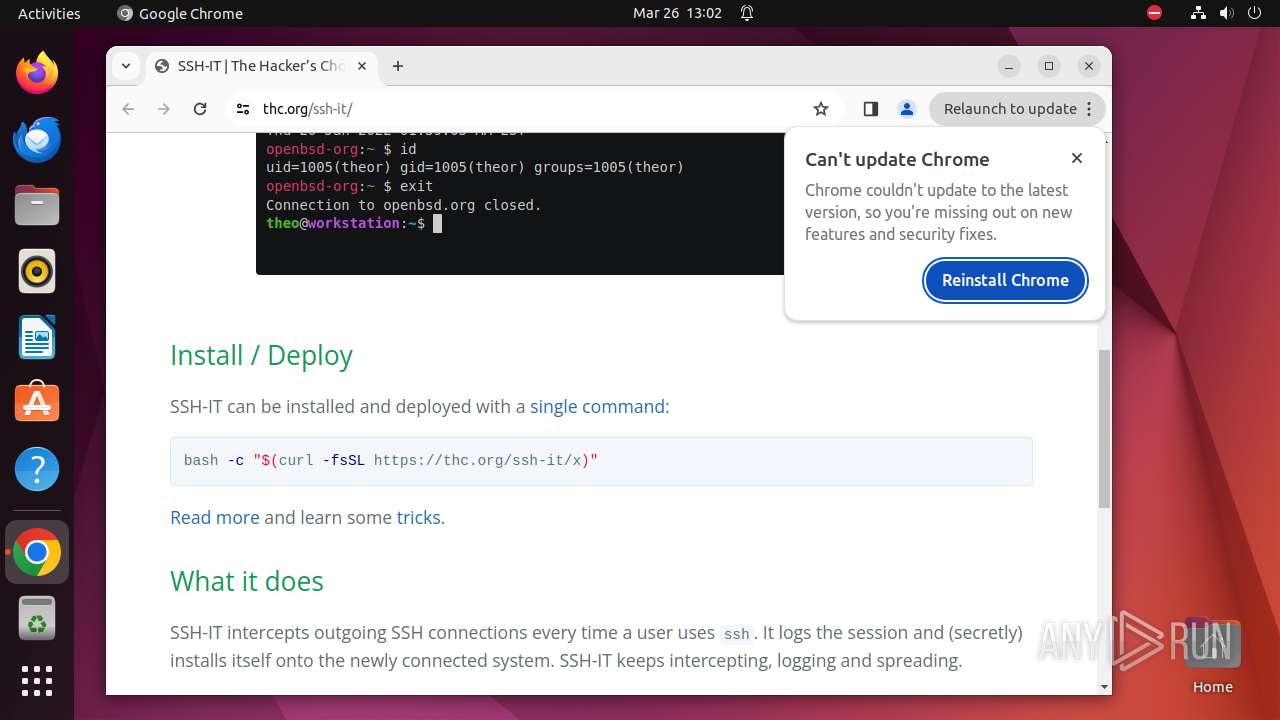Open Ubuntu Software from the dock

pos(37,403)
